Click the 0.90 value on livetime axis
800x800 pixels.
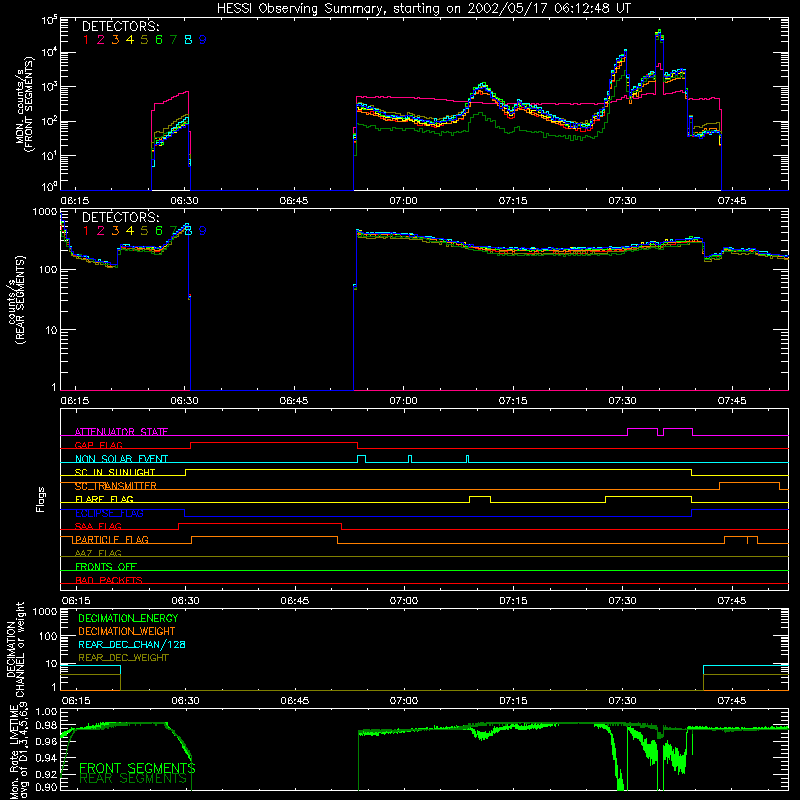[47, 787]
